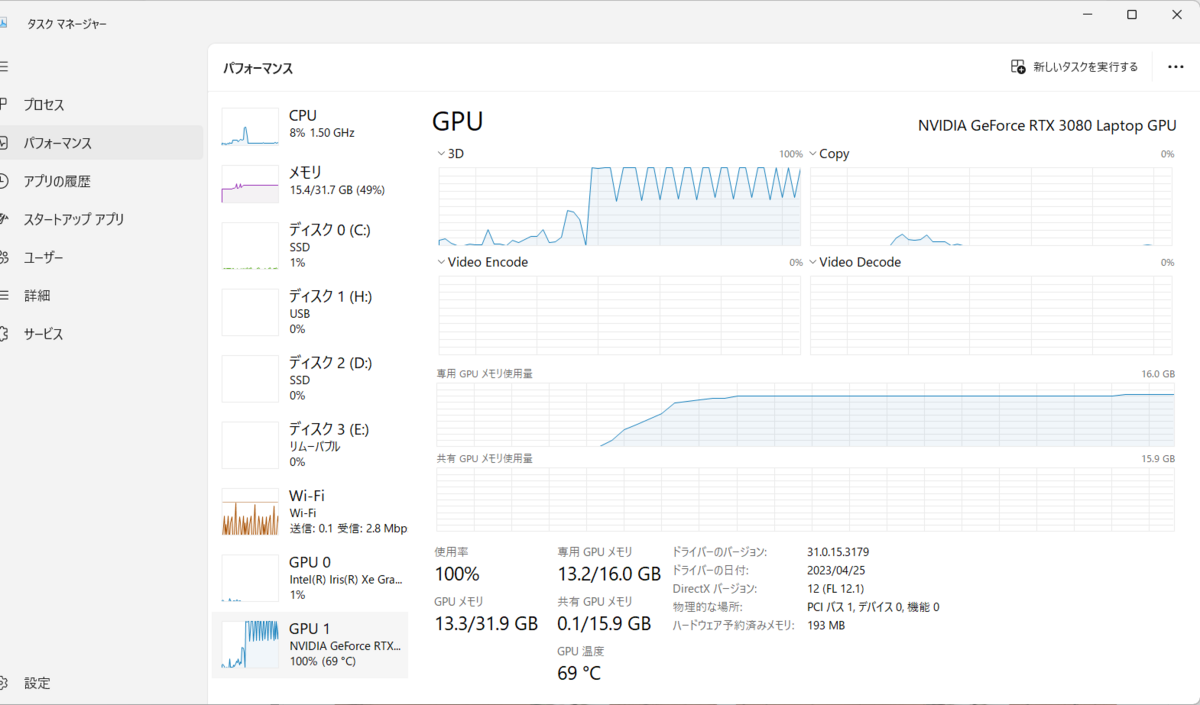Screen dimensions: 1200x705
Task: Open the three-dot more options menu
Action: [x=1175, y=67]
